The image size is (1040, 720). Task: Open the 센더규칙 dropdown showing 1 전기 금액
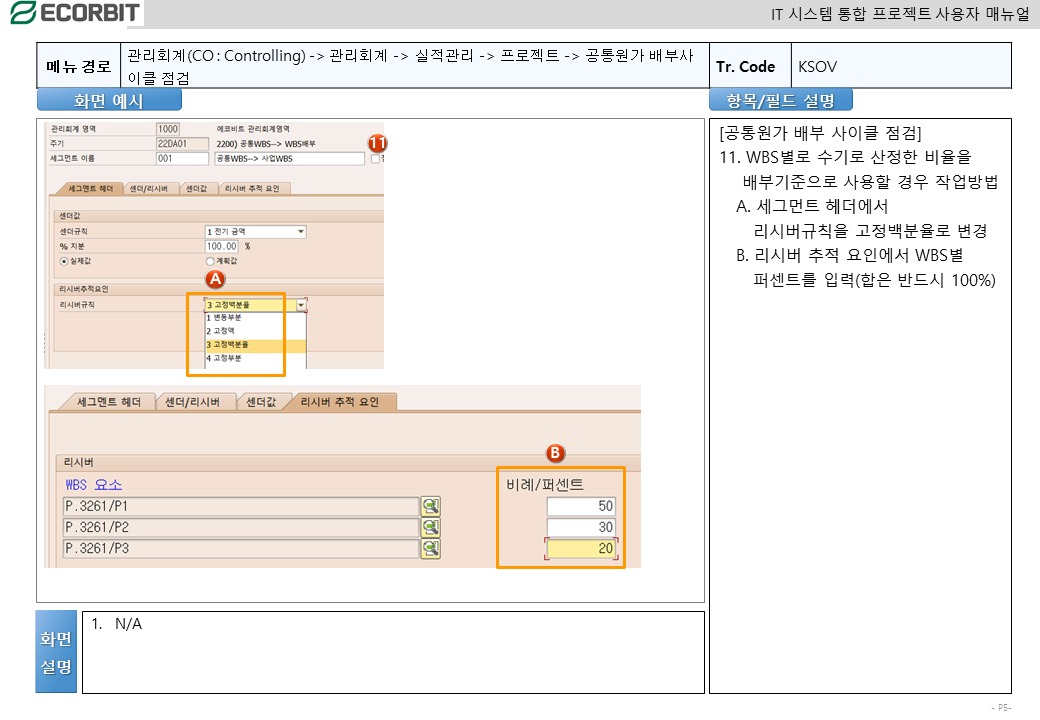(x=255, y=232)
